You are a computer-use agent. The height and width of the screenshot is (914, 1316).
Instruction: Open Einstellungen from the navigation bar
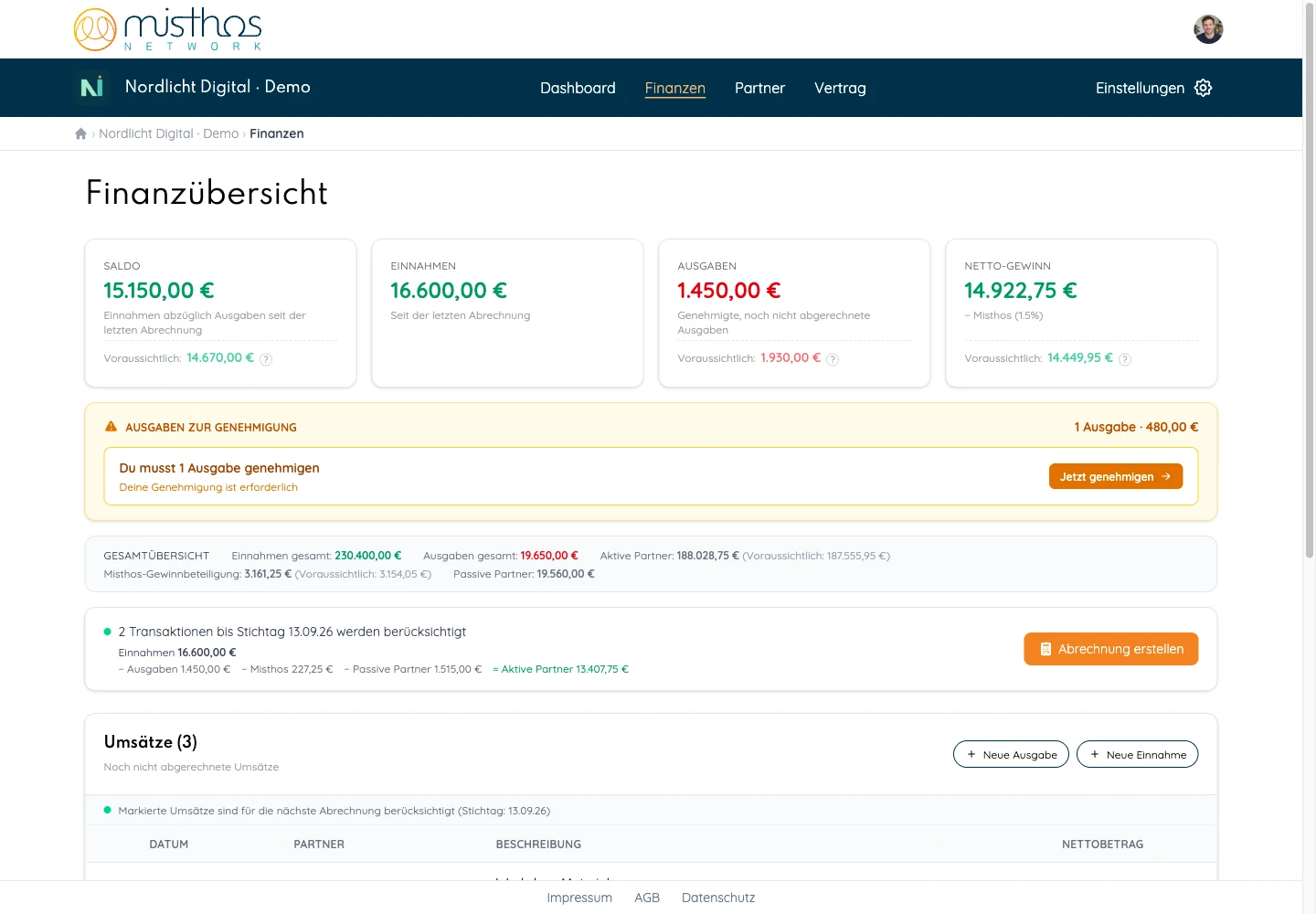click(x=1153, y=88)
